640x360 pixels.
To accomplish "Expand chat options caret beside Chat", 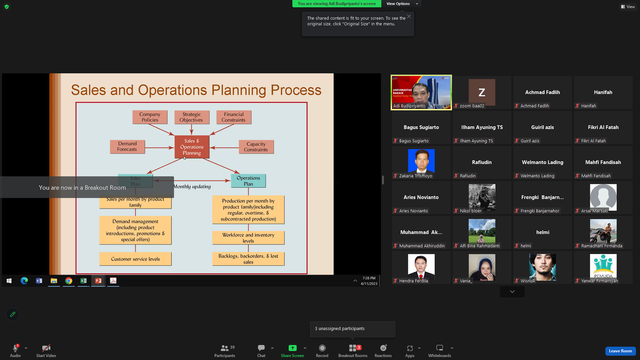I will pyautogui.click(x=272, y=348).
